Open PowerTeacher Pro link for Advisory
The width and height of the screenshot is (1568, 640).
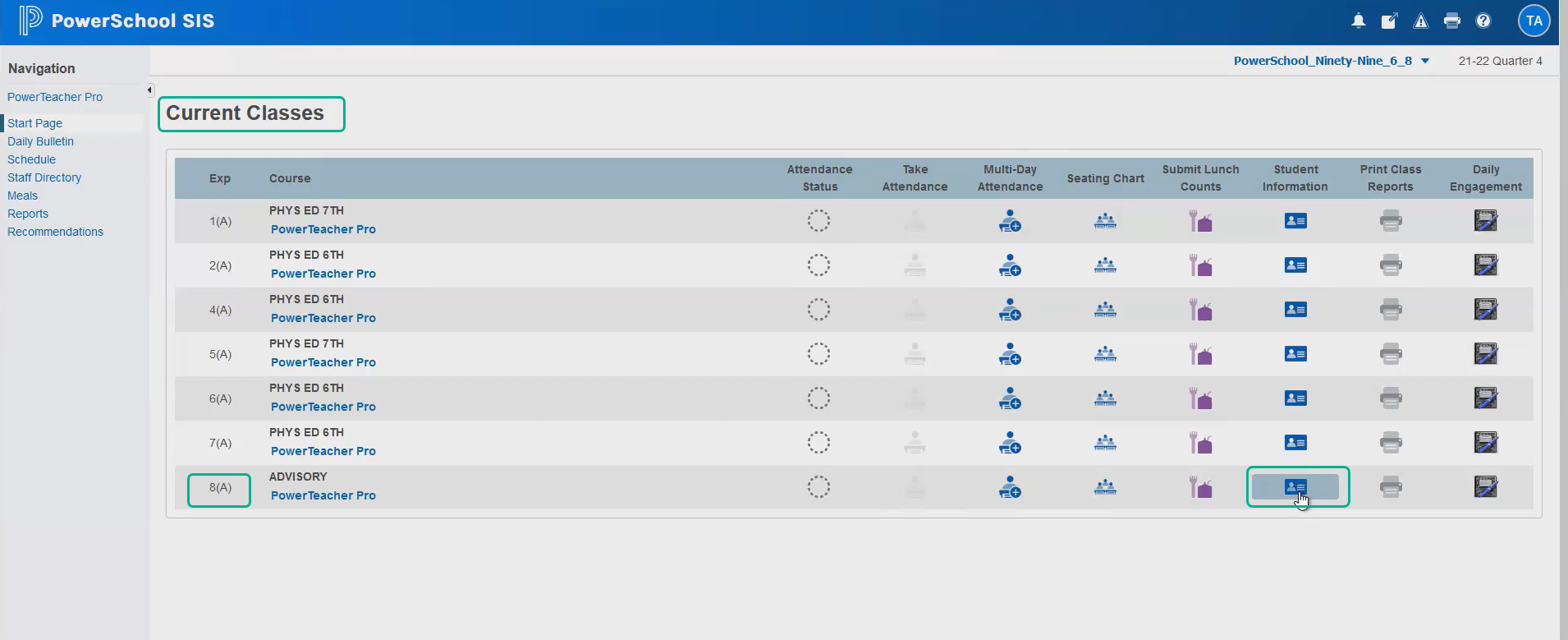(323, 495)
